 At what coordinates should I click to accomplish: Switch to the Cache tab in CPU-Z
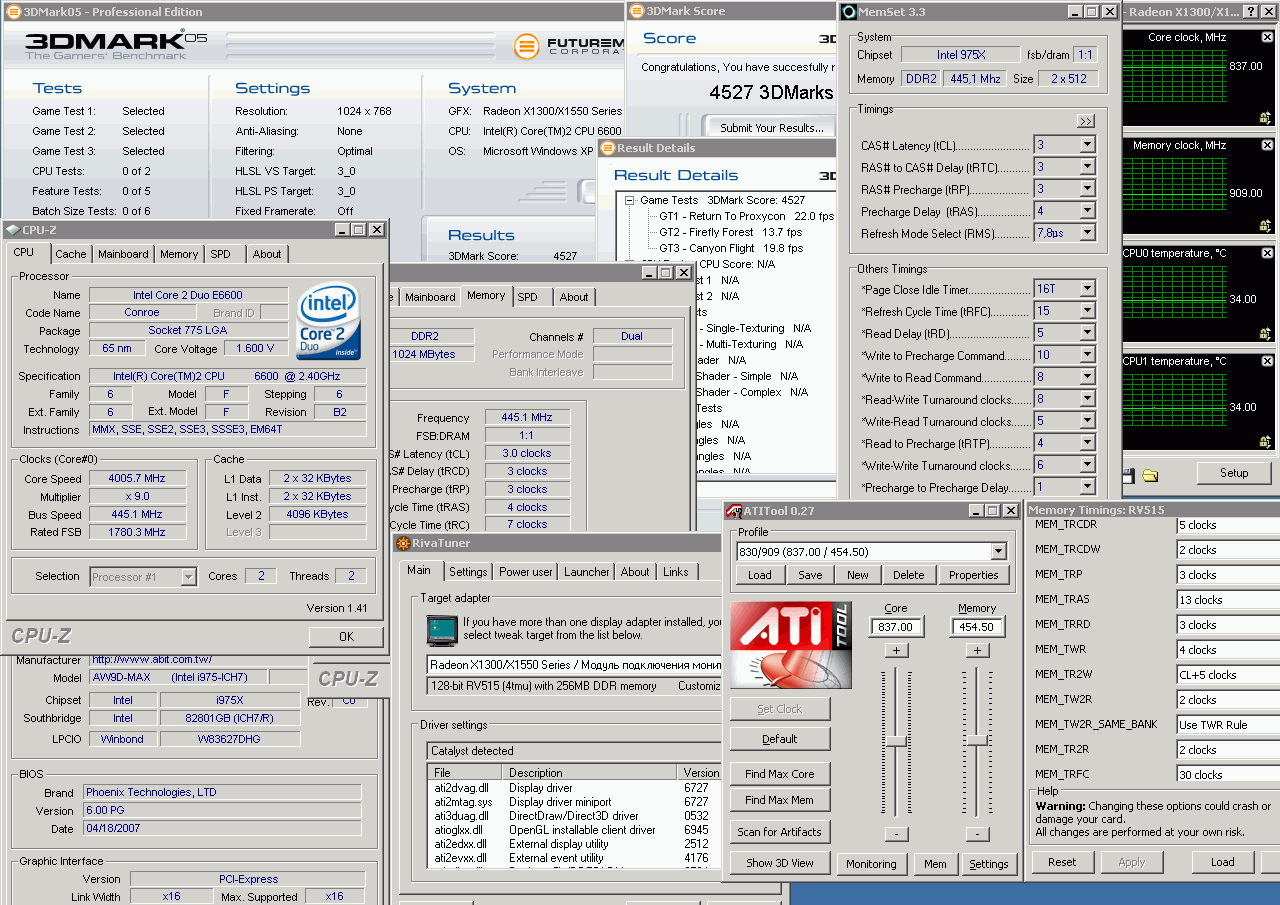point(71,254)
